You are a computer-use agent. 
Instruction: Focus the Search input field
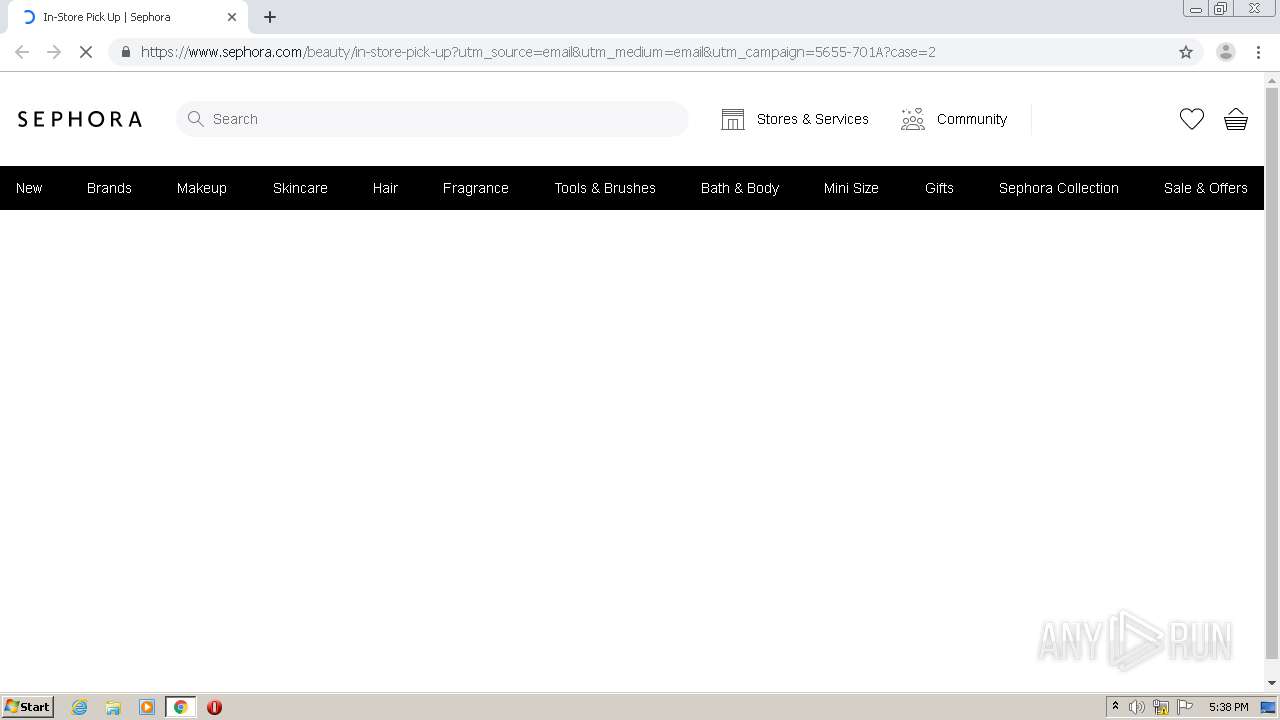pos(432,119)
